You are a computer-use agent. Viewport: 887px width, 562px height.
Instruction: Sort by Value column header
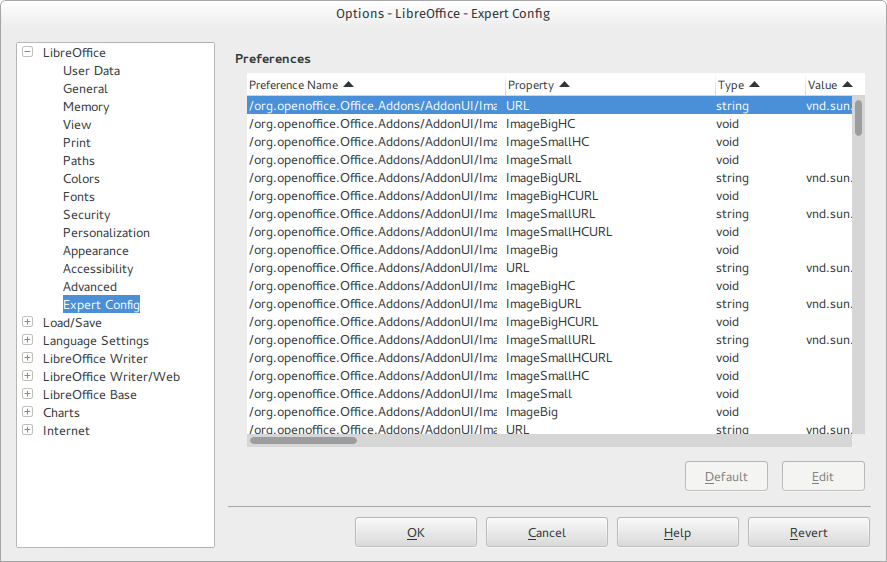click(x=829, y=85)
